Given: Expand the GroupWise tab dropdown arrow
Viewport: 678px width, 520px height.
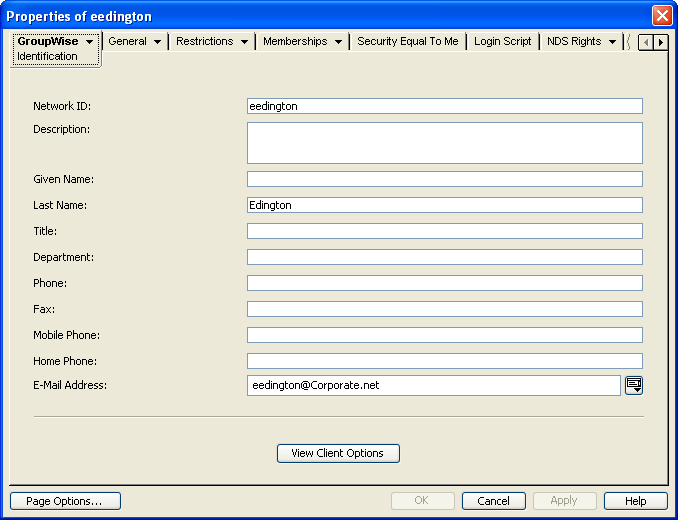Looking at the screenshot, I should pyautogui.click(x=90, y=42).
